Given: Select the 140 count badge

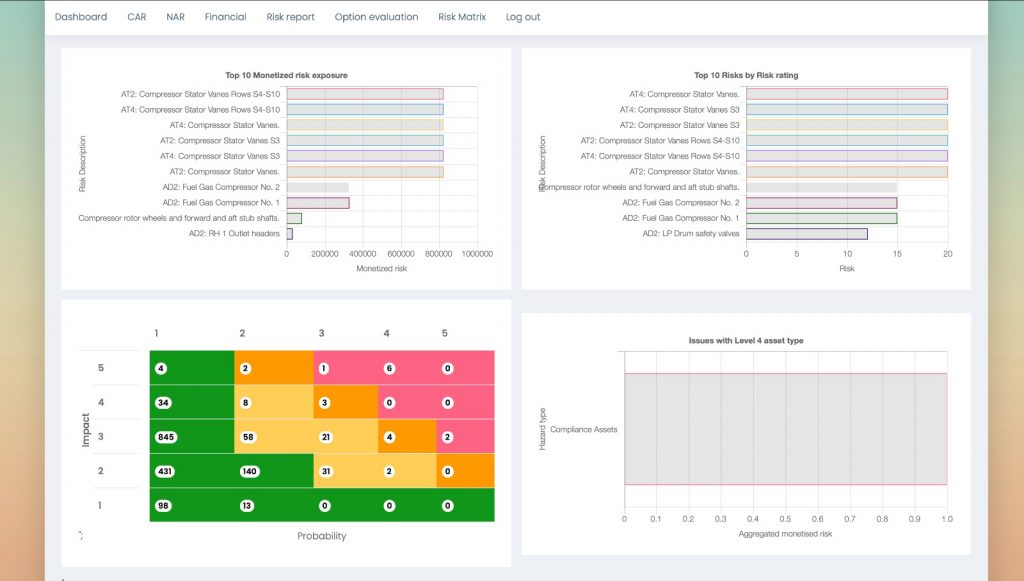Looking at the screenshot, I should tap(249, 471).
